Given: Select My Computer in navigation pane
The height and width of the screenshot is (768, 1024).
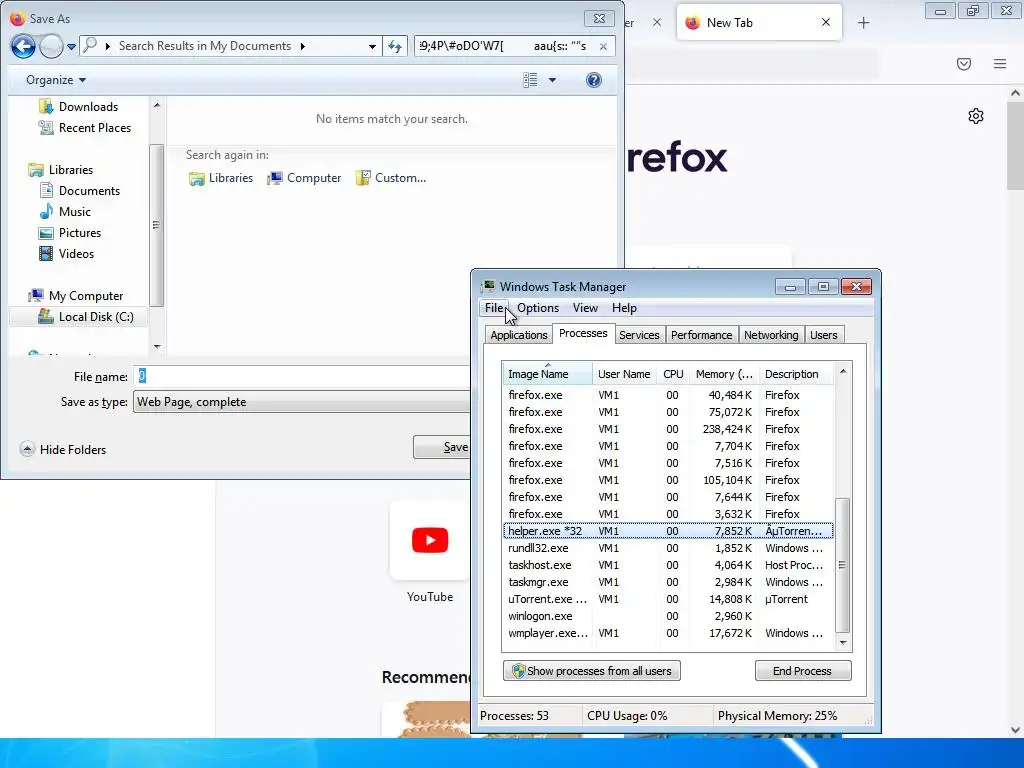Looking at the screenshot, I should [86, 296].
